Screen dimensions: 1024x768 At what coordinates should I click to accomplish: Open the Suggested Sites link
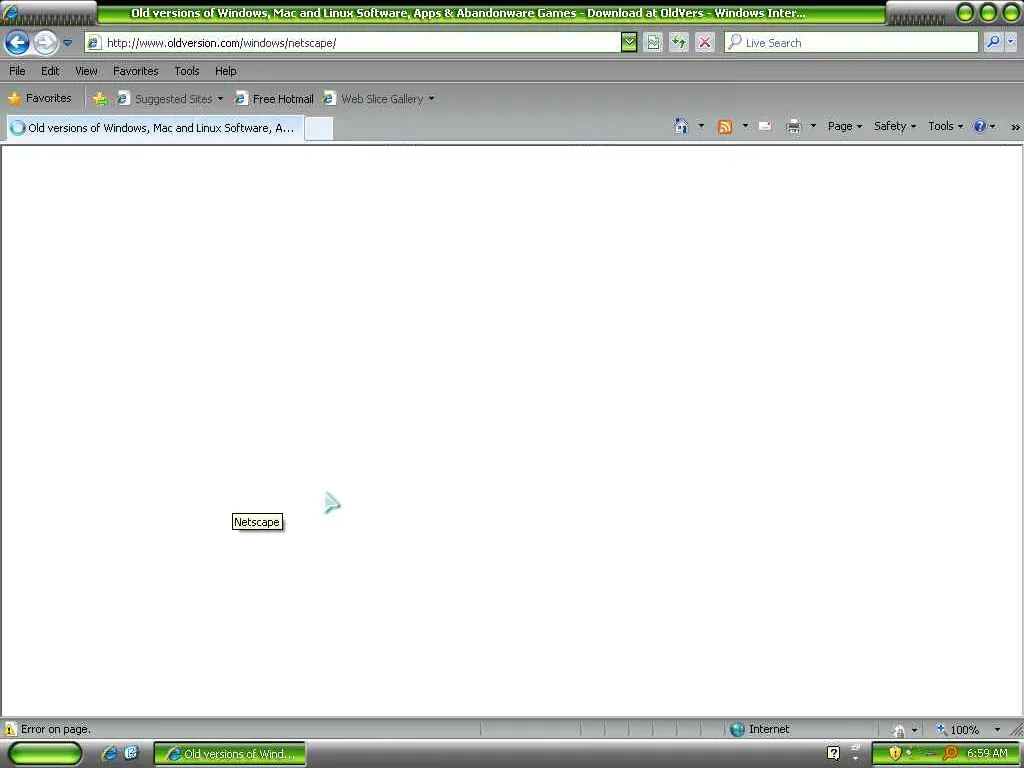[x=166, y=99]
